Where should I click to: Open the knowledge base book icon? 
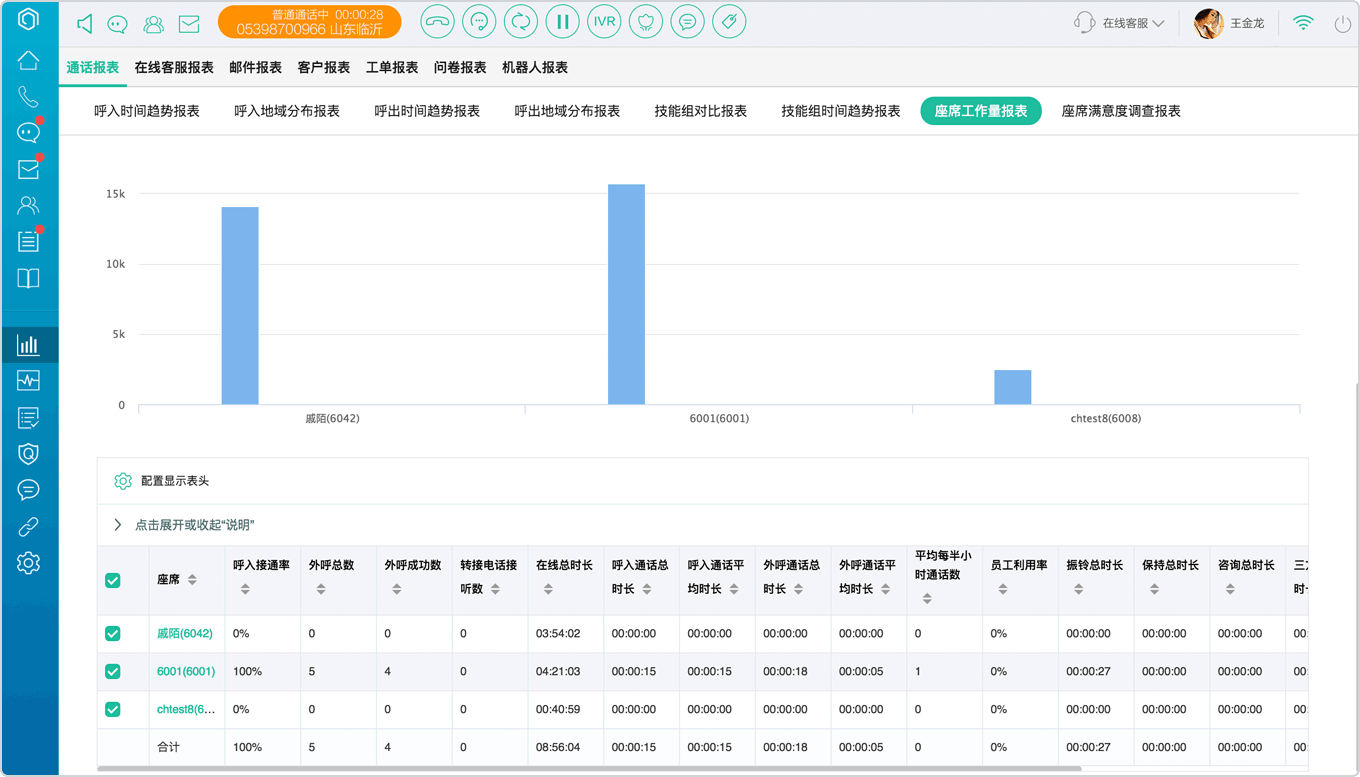[28, 278]
